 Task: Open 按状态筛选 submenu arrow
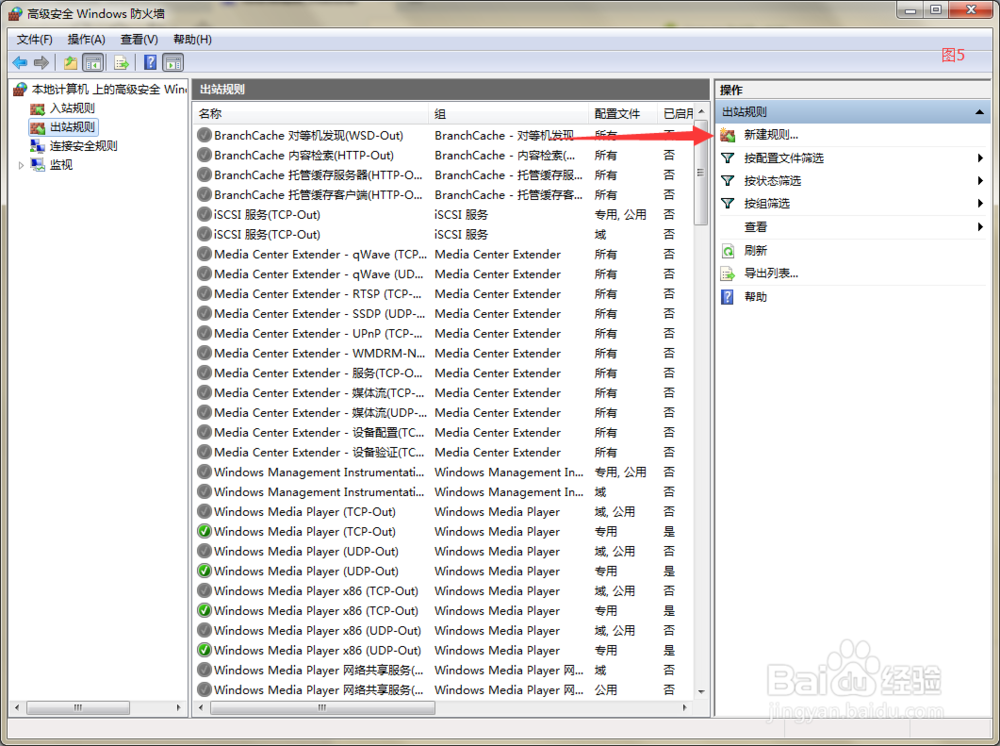click(980, 180)
